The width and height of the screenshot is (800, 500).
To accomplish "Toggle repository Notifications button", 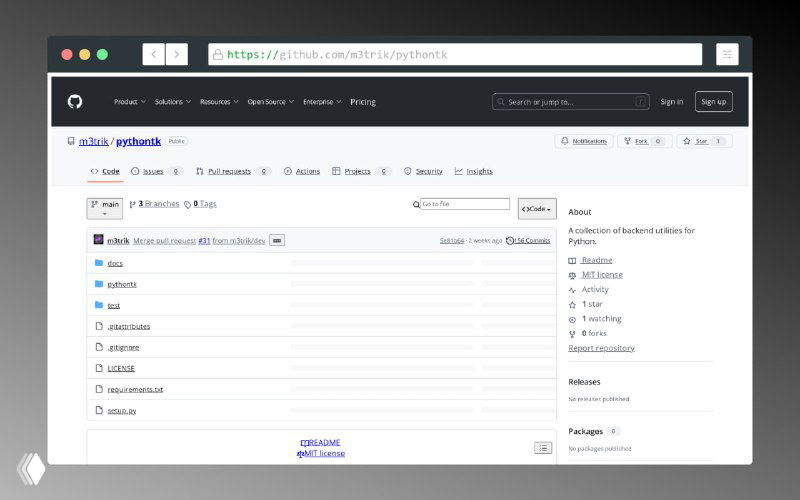I will coord(584,141).
